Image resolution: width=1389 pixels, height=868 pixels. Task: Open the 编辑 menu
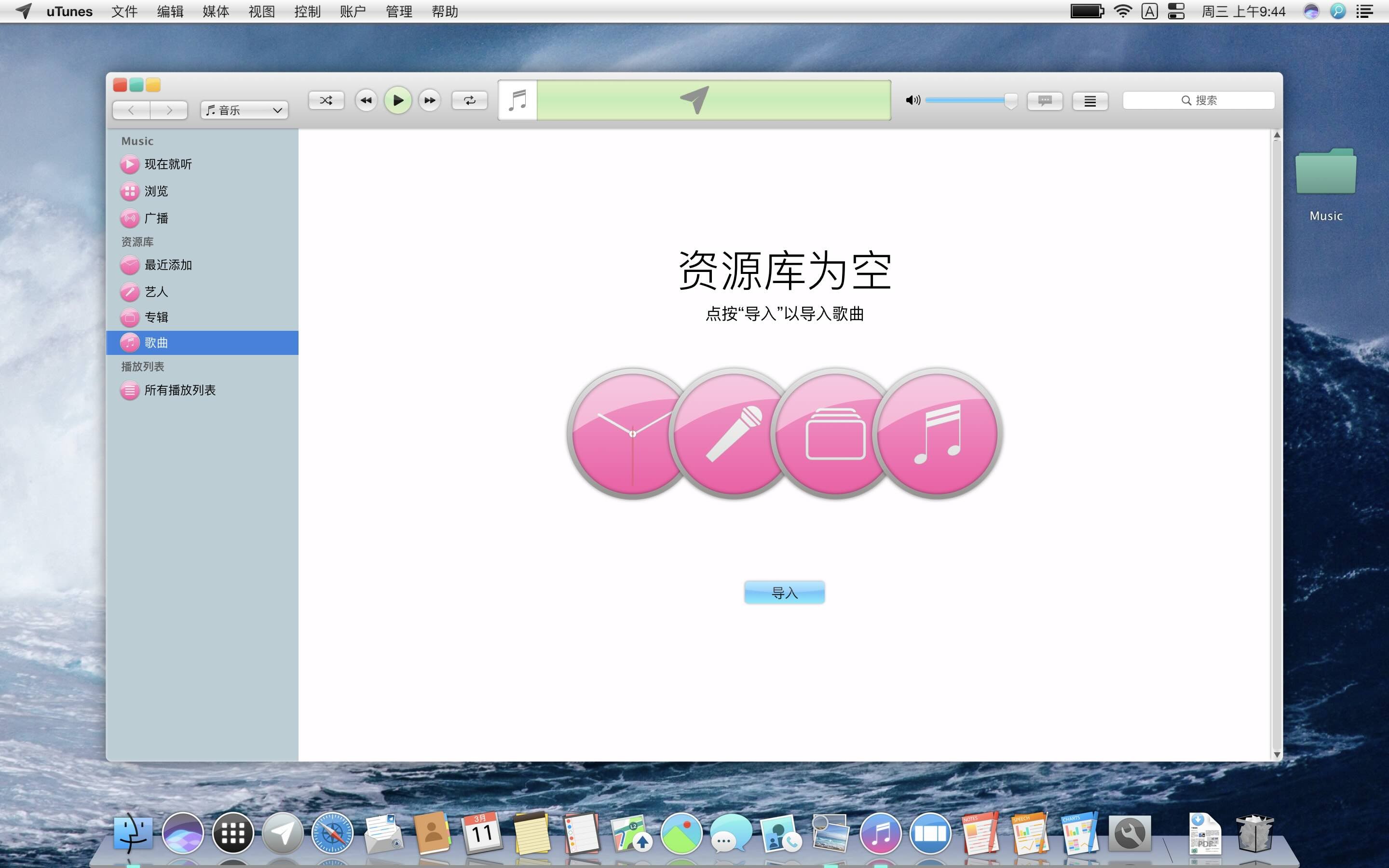[x=170, y=12]
